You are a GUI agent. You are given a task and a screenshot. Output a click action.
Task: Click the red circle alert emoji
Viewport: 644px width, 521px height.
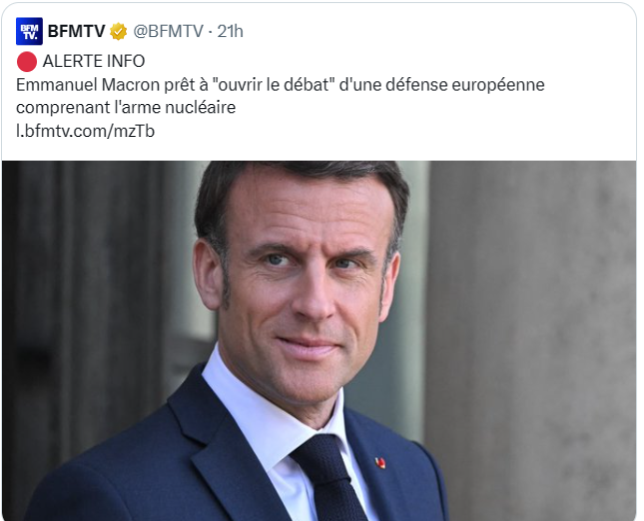click(27, 62)
